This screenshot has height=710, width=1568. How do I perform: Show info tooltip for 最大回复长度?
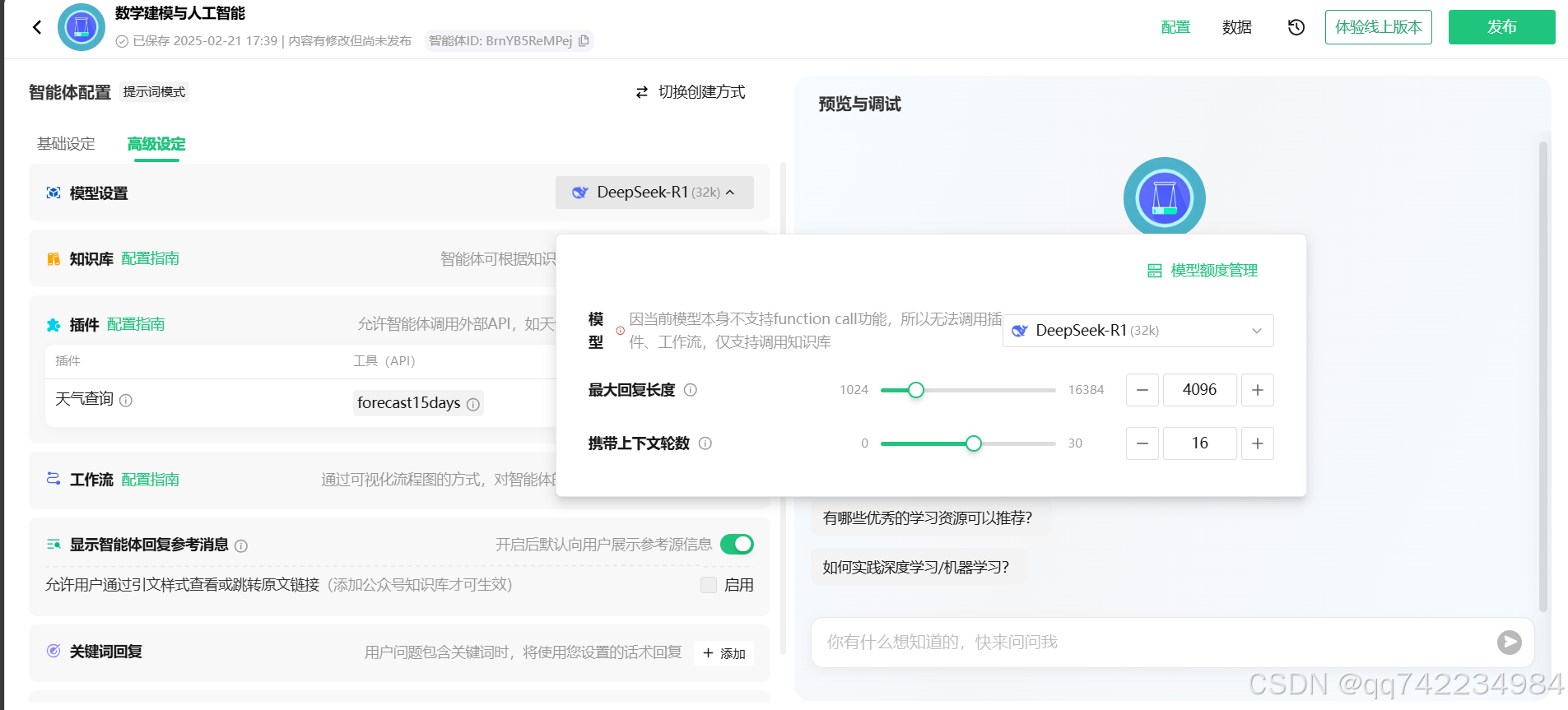point(691,390)
